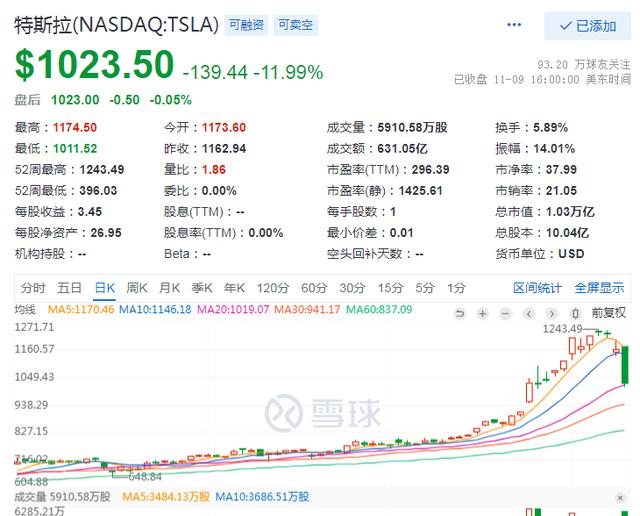Click the 已添加 watchlist button
Image resolution: width=640 pixels, height=516 pixels.
coord(587,26)
